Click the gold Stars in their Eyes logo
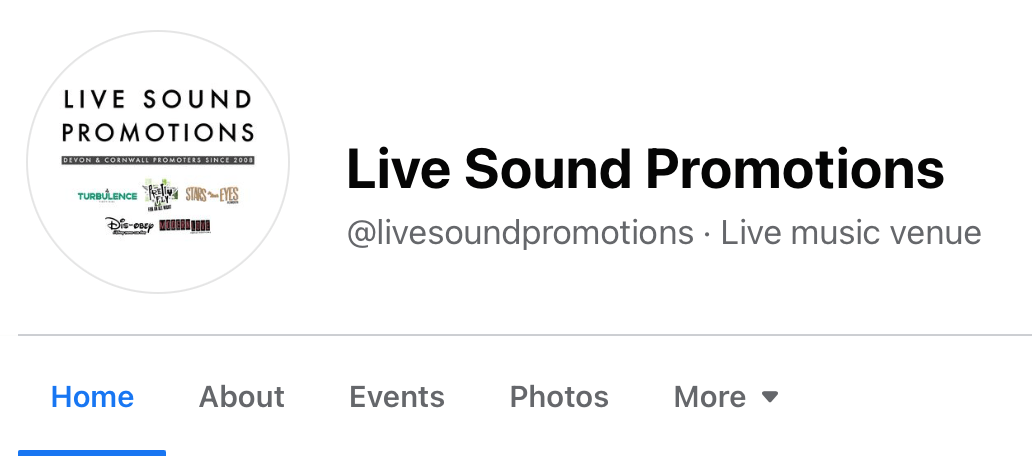The height and width of the screenshot is (456, 1032). point(212,195)
